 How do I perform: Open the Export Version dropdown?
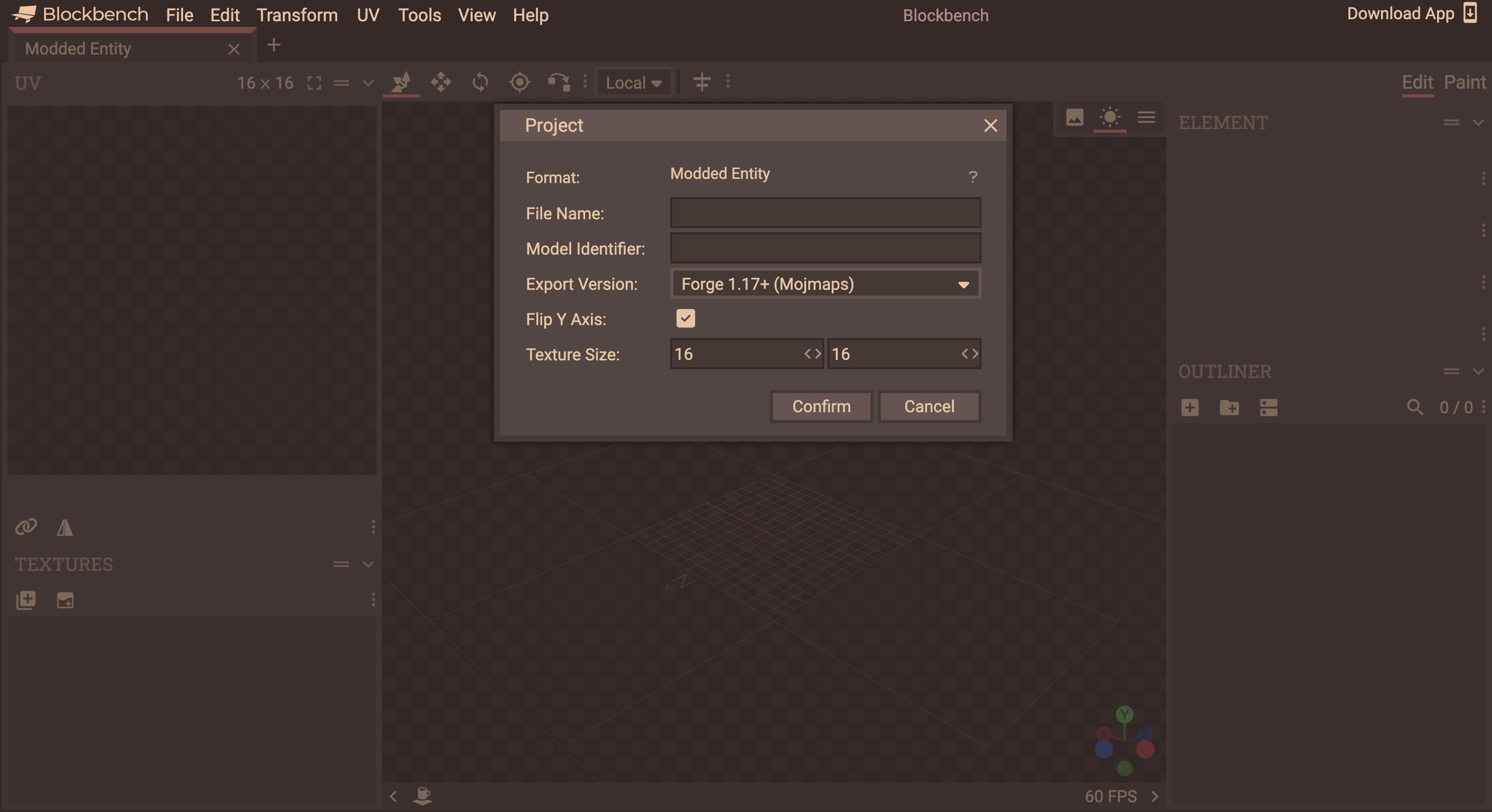tap(825, 284)
